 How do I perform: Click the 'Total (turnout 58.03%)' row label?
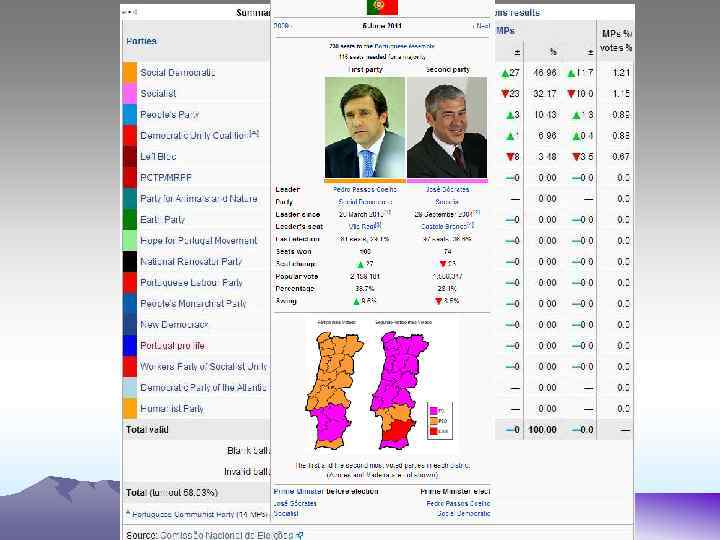172,493
